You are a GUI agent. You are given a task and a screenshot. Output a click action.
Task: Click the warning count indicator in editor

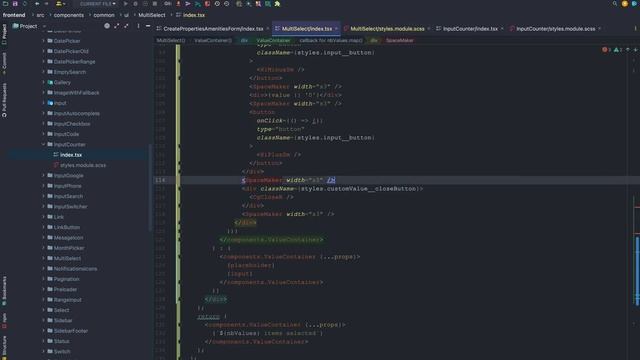coord(618,49)
